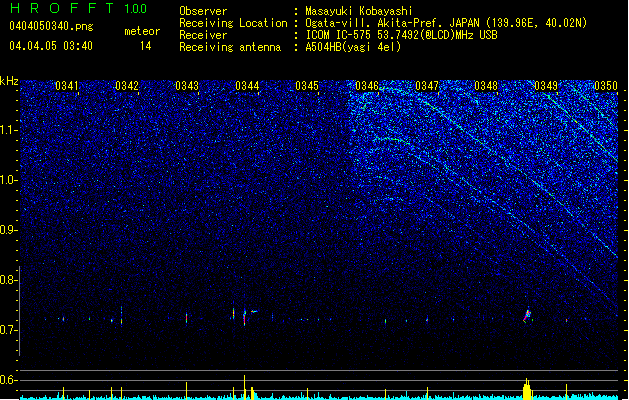Click the 0.7 frequency axis label

(8, 330)
